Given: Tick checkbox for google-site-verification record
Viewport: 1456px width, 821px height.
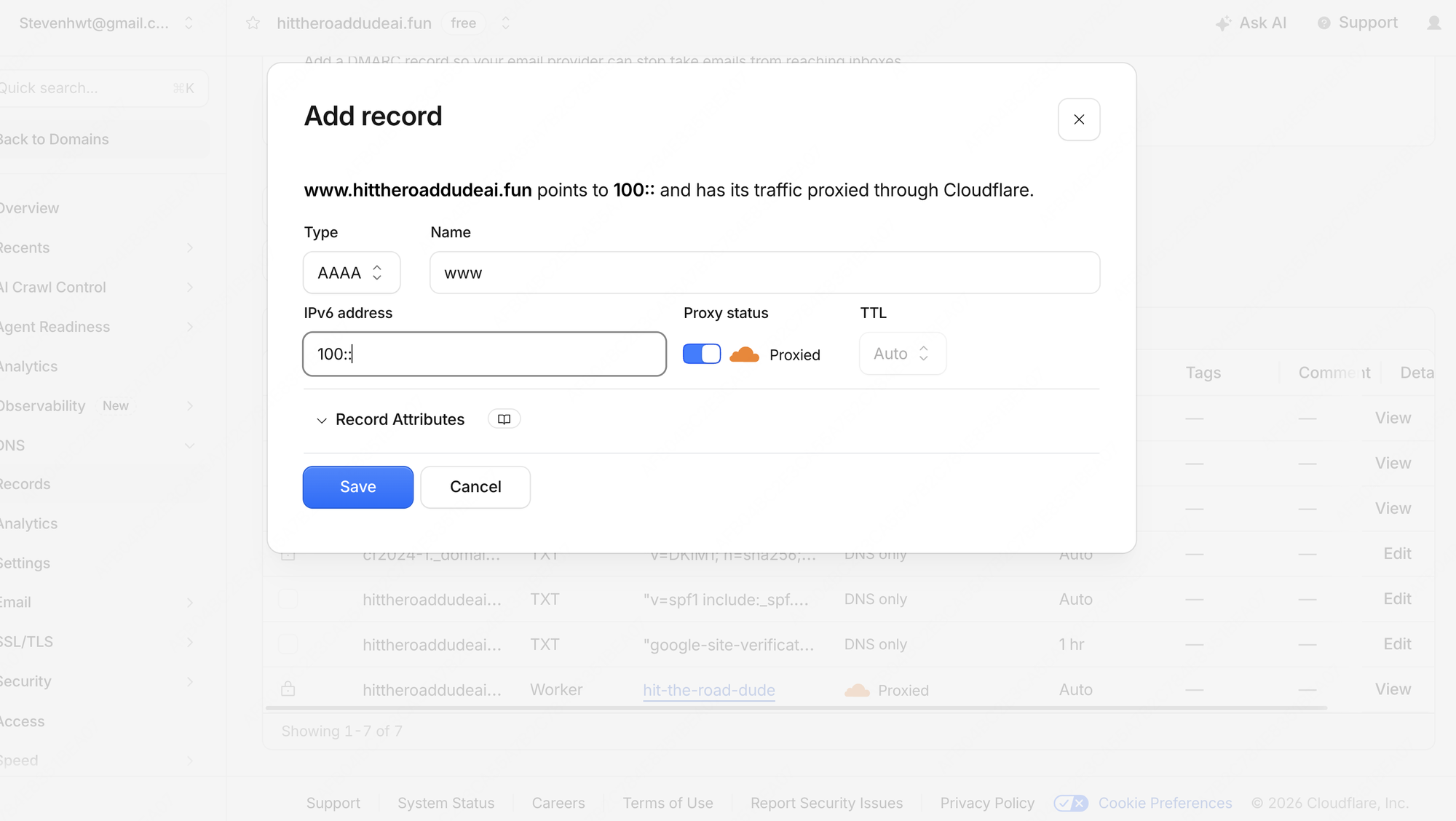Looking at the screenshot, I should (288, 644).
